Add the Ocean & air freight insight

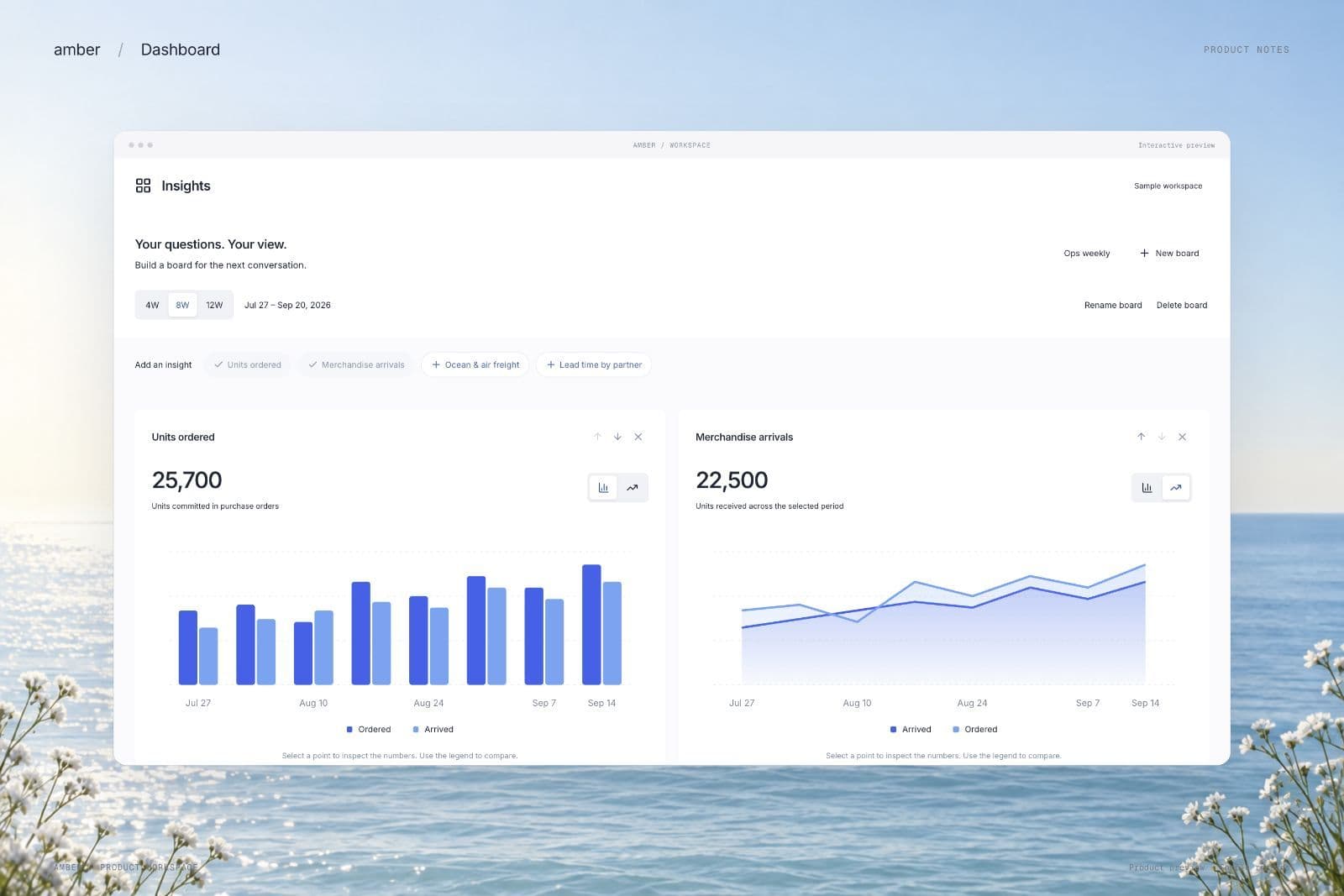click(475, 364)
